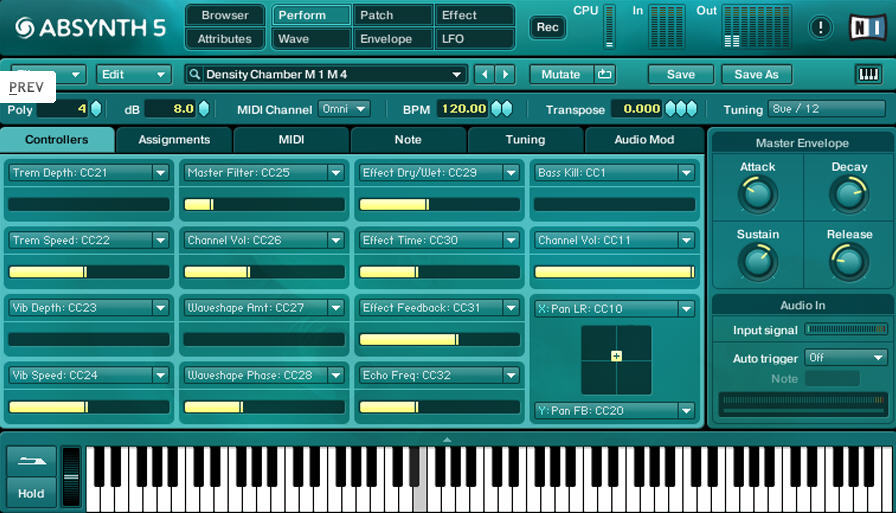Click the Poly value stepper
The width and height of the screenshot is (896, 513).
(96, 109)
